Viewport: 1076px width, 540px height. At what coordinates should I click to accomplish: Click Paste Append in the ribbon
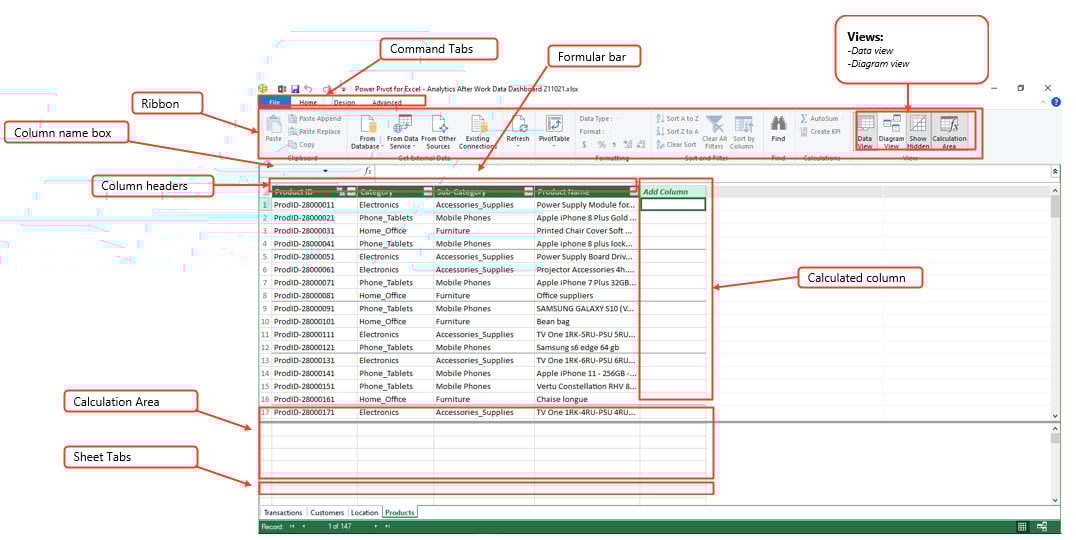tap(314, 119)
